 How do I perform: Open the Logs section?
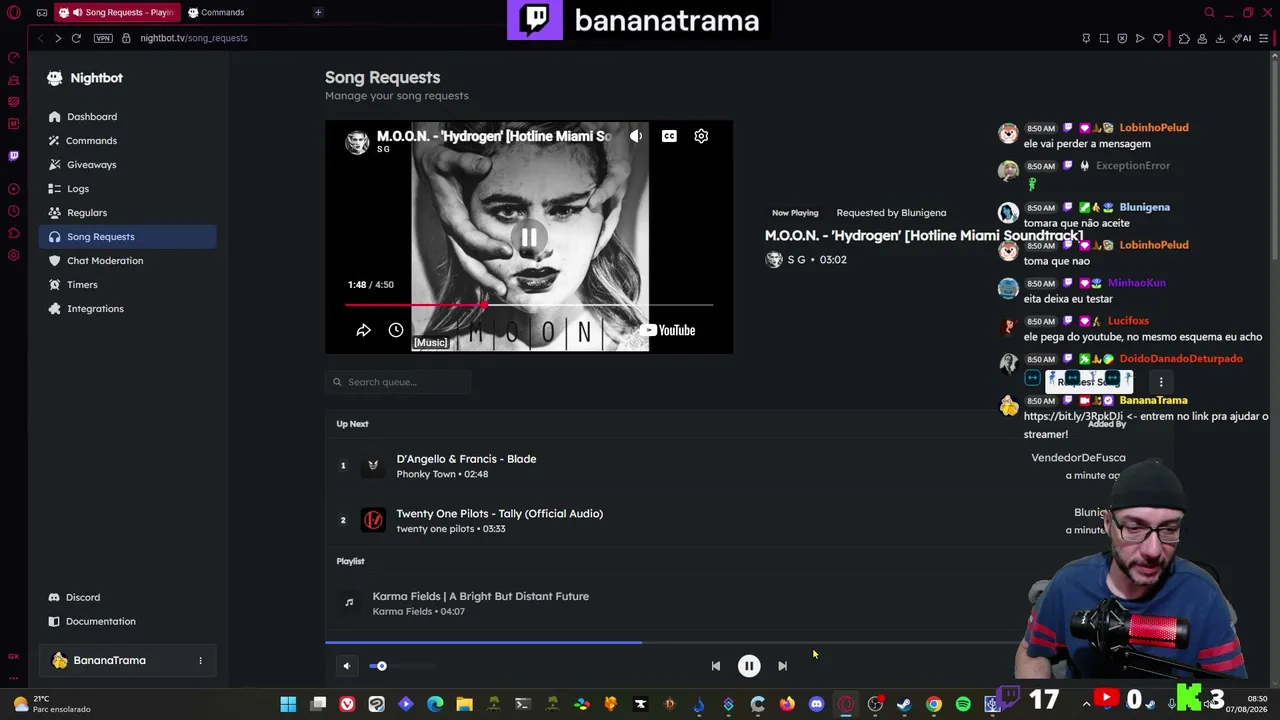click(127, 189)
